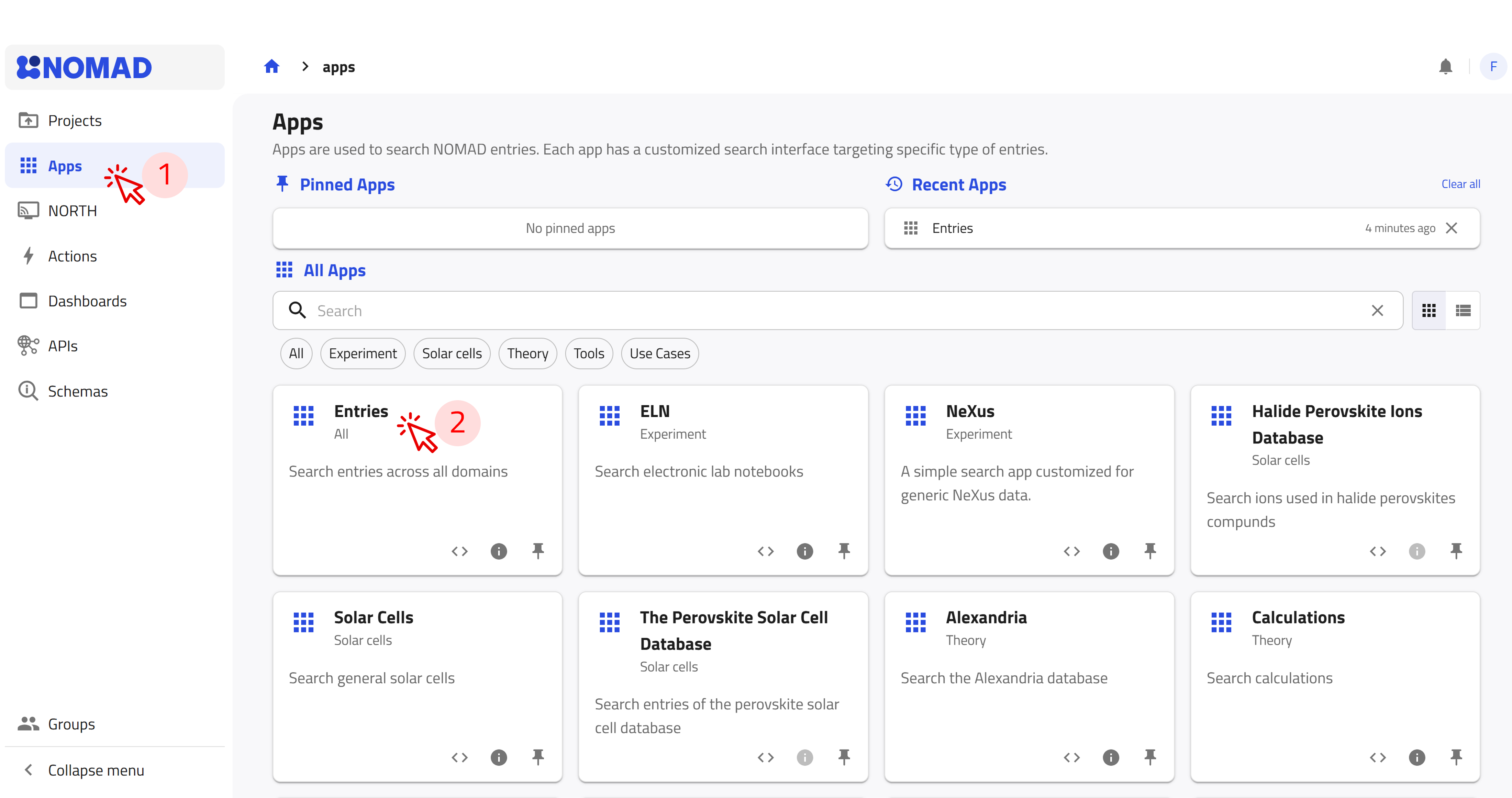Collapse the sidebar menu
The width and height of the screenshot is (1512, 798).
pos(114,771)
